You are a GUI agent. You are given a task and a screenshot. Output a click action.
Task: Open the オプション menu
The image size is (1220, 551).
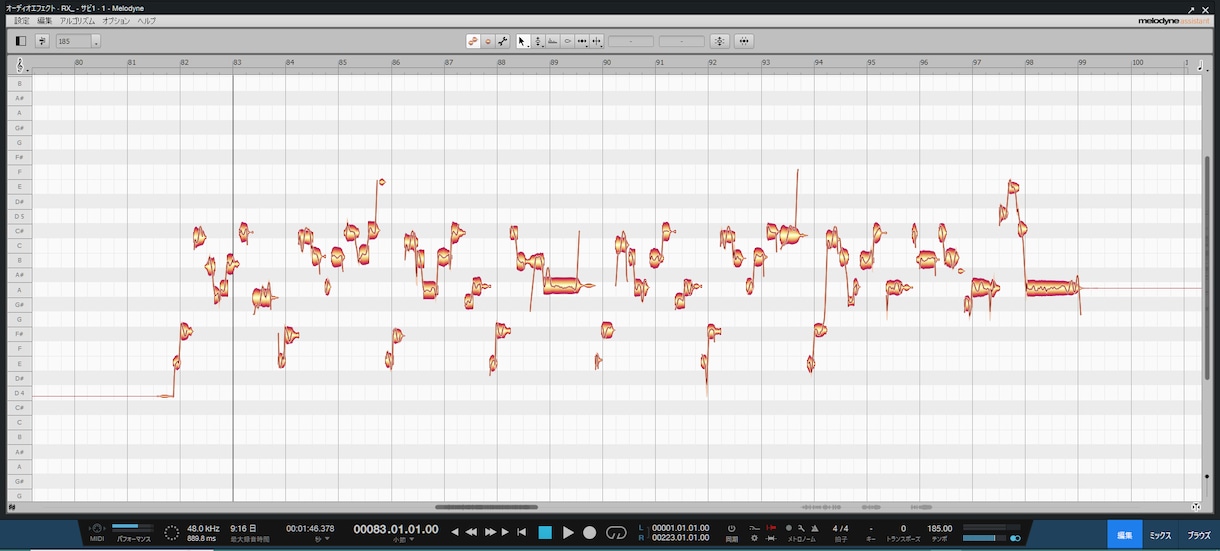point(116,21)
